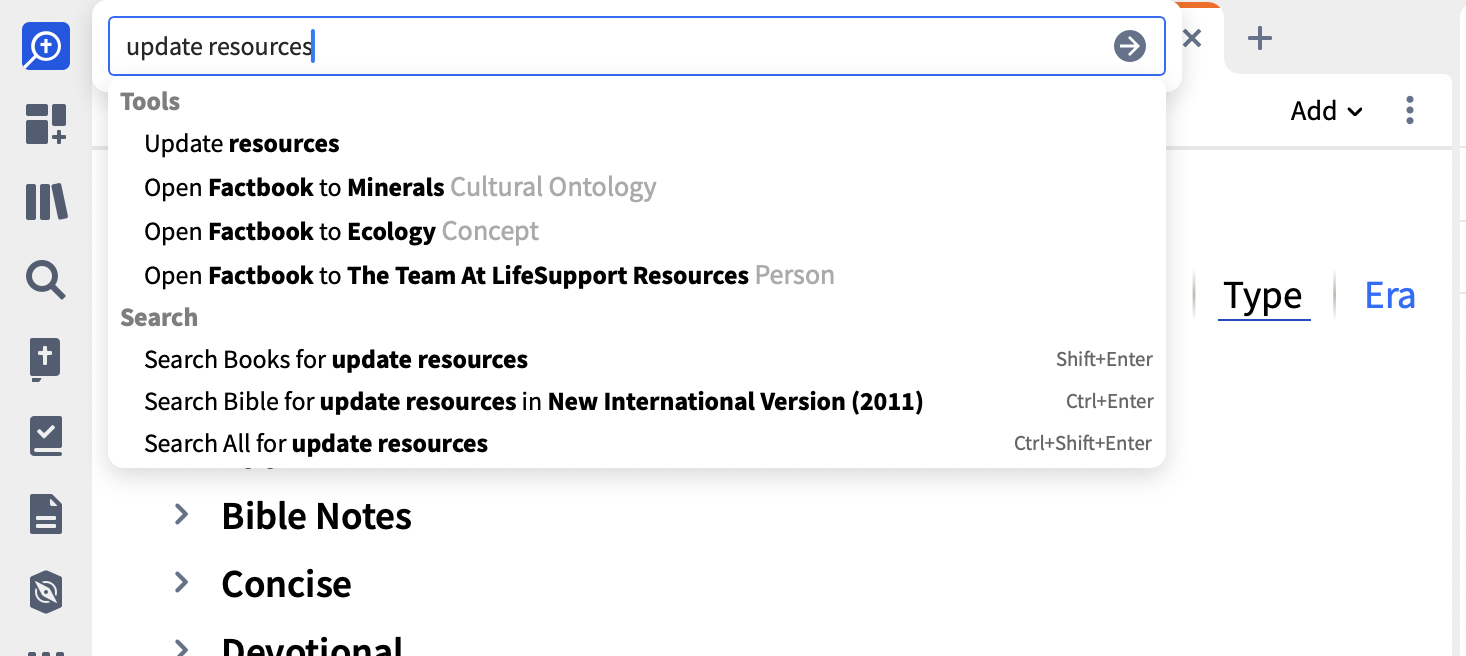Open the checkmark book icon in sidebar
The height and width of the screenshot is (656, 1466).
coord(46,437)
